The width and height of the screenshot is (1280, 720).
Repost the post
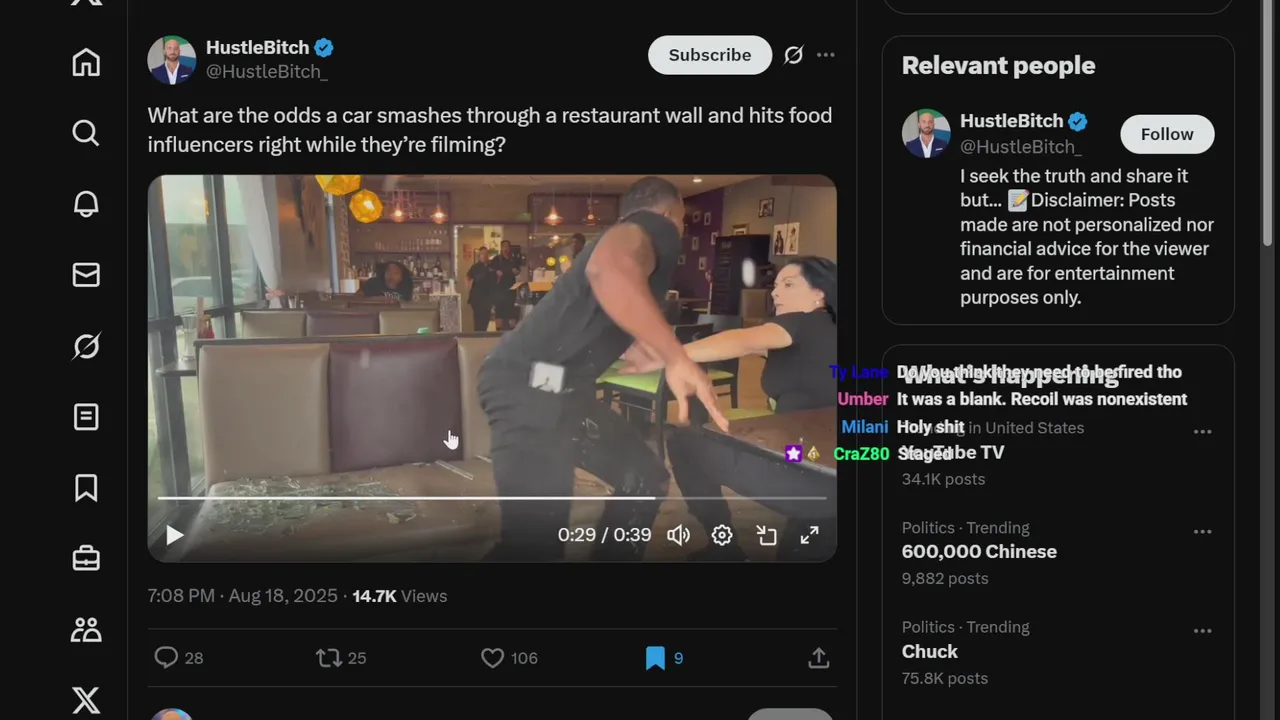pos(341,658)
